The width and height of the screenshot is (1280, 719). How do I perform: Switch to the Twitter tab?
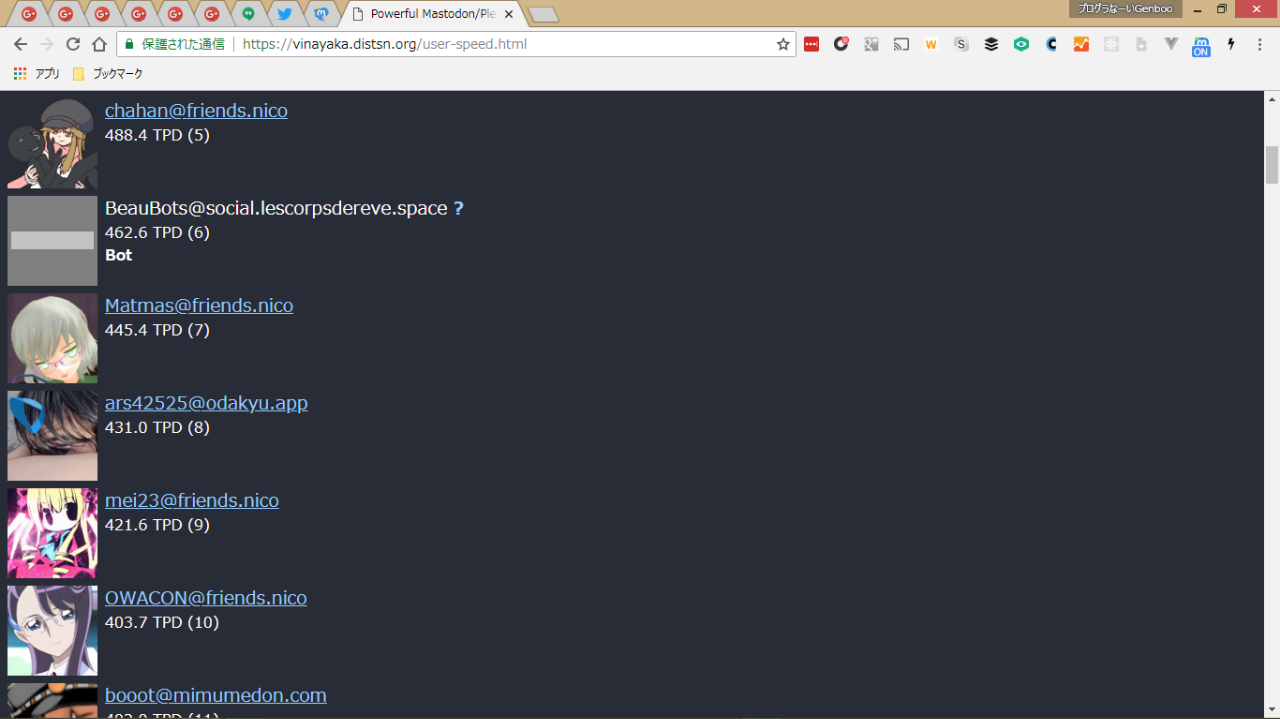[284, 14]
